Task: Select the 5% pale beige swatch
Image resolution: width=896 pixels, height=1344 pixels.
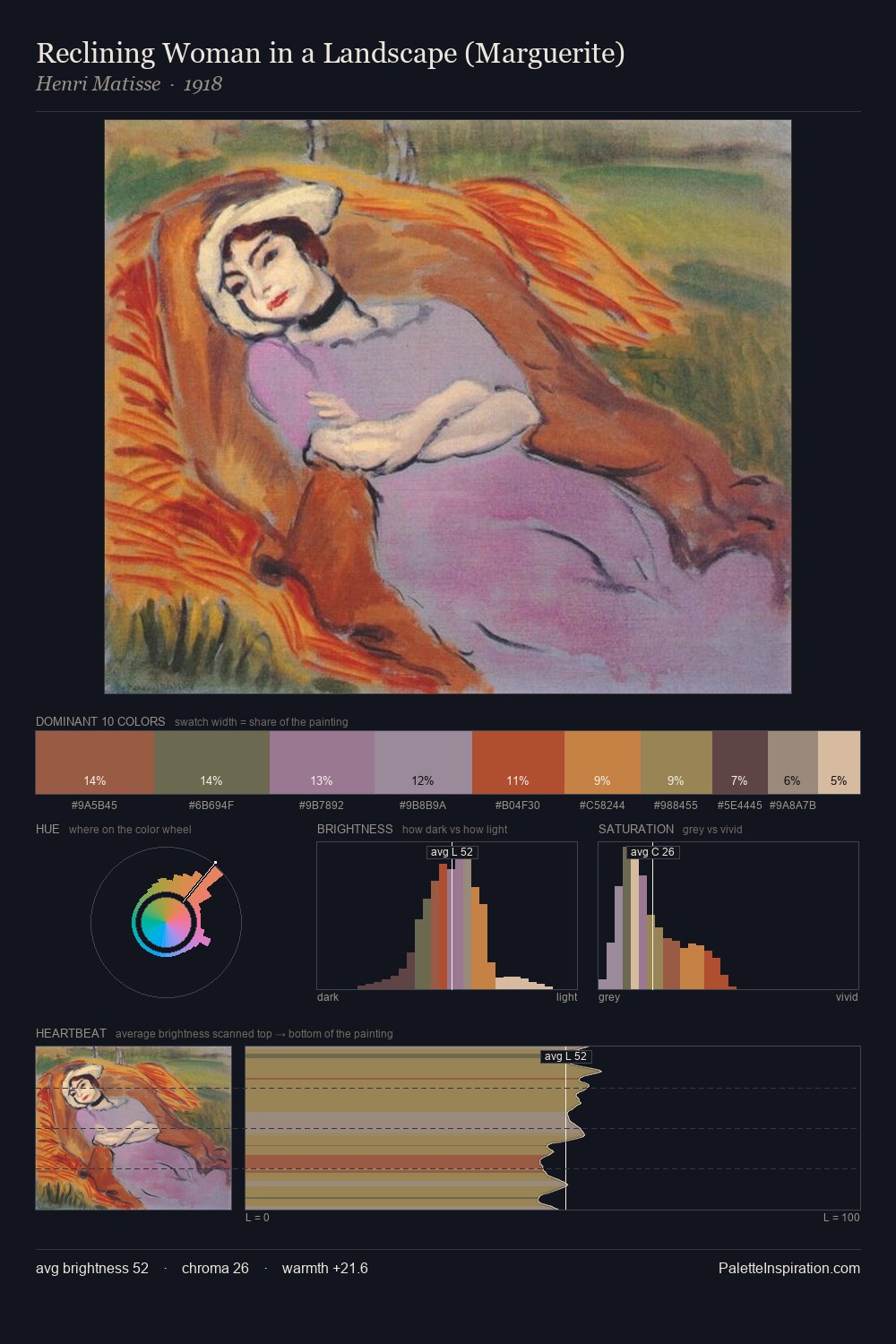Action: (x=839, y=762)
